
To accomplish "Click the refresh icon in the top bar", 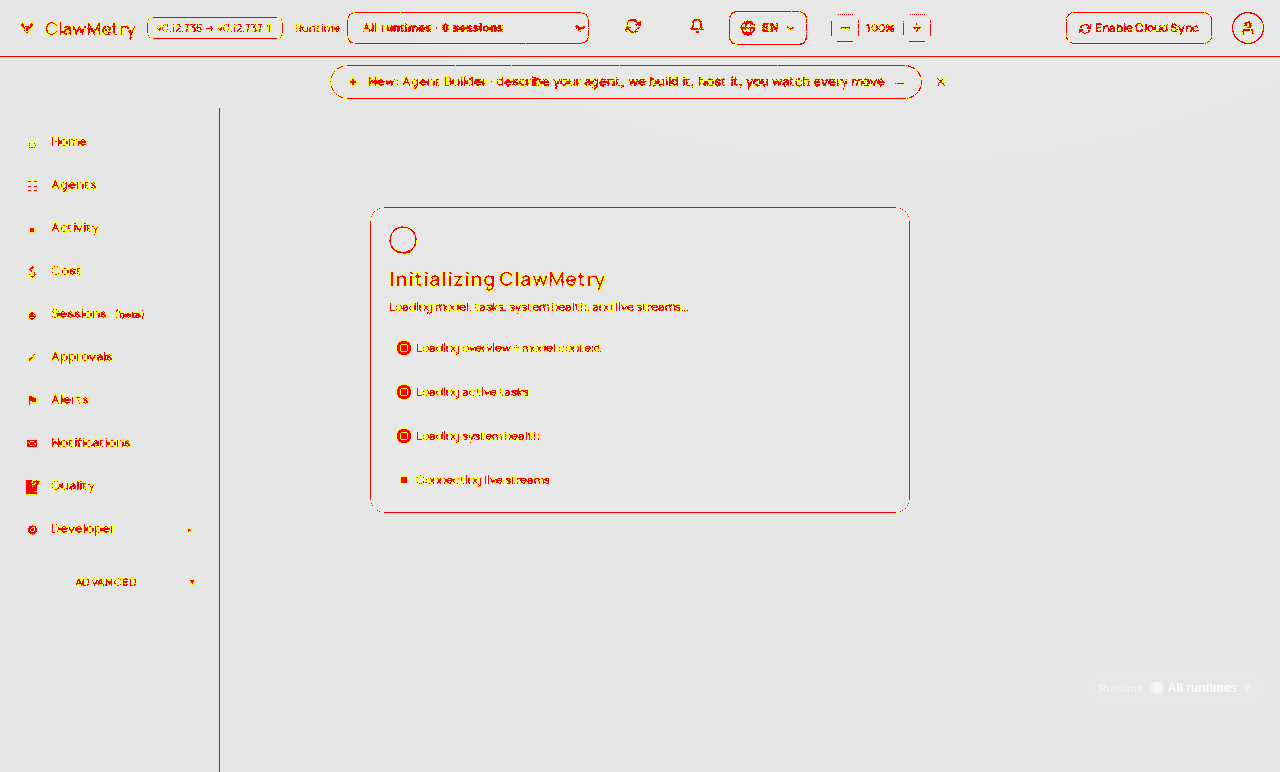I will pos(633,26).
